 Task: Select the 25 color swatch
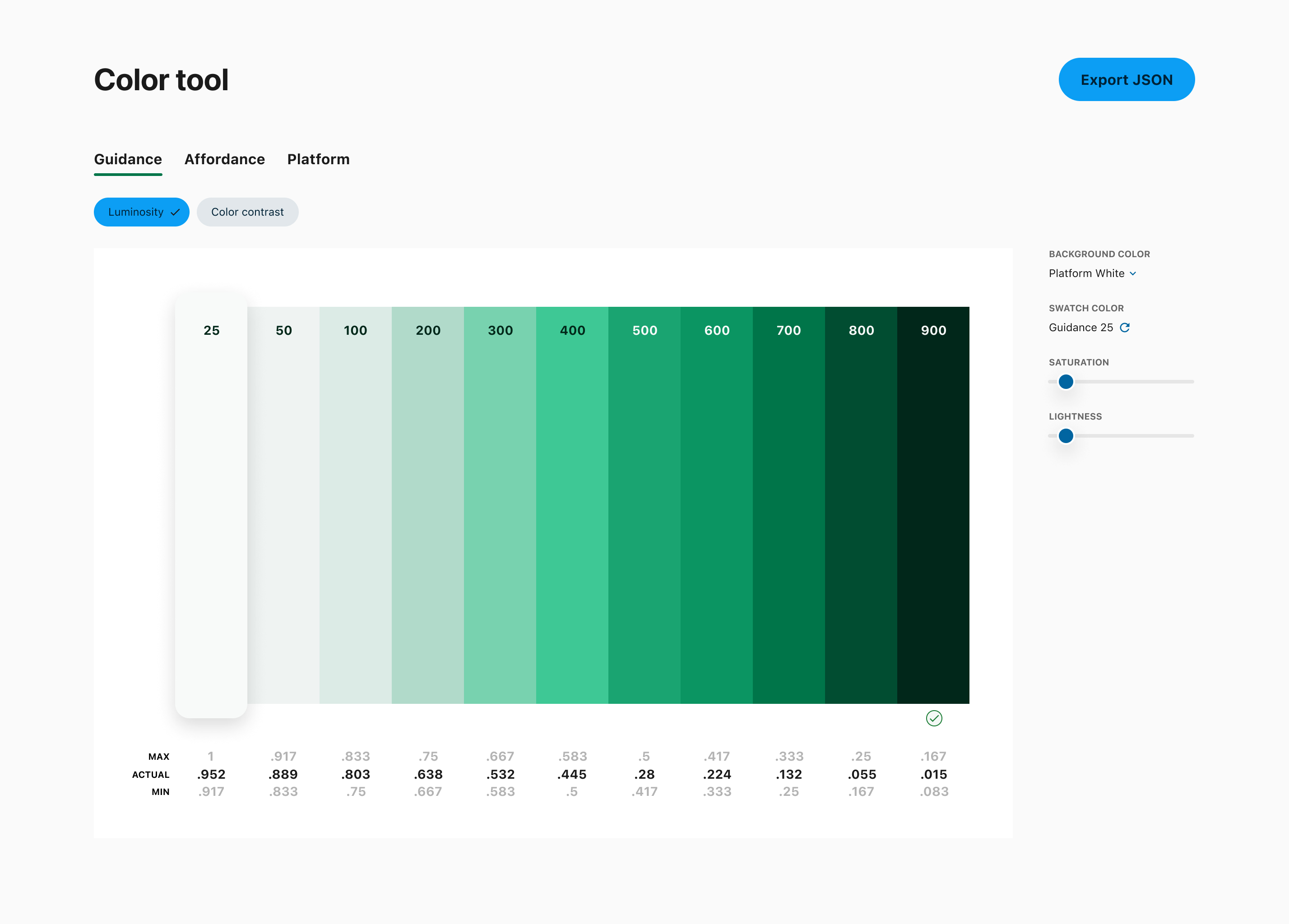(211, 505)
